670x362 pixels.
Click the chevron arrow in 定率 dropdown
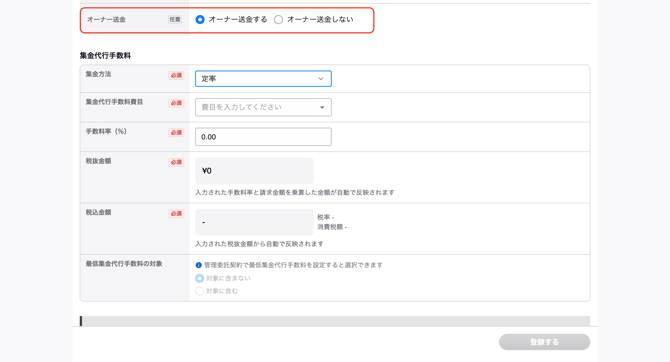[x=320, y=79]
